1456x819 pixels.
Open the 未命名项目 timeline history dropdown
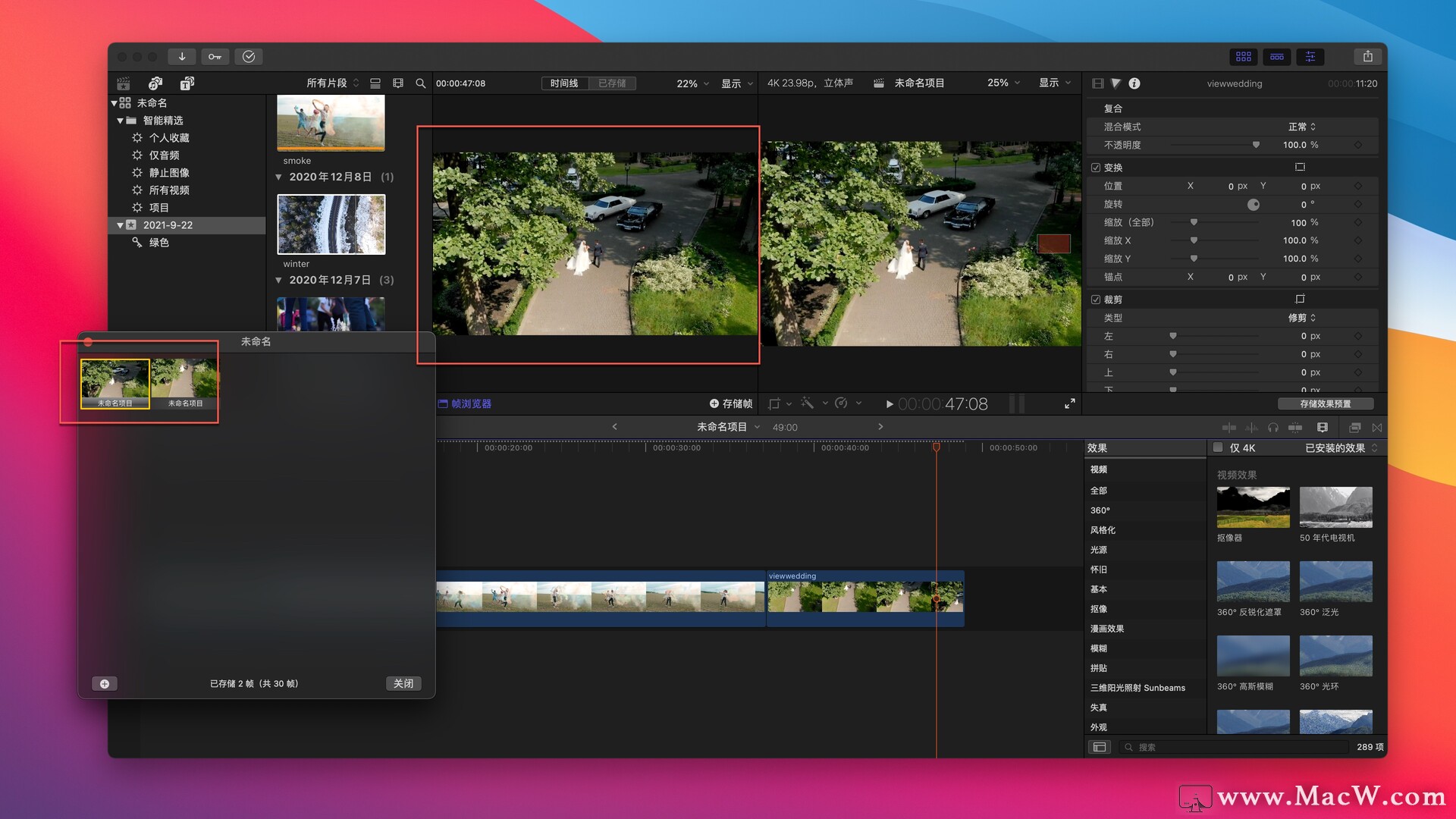pyautogui.click(x=728, y=427)
